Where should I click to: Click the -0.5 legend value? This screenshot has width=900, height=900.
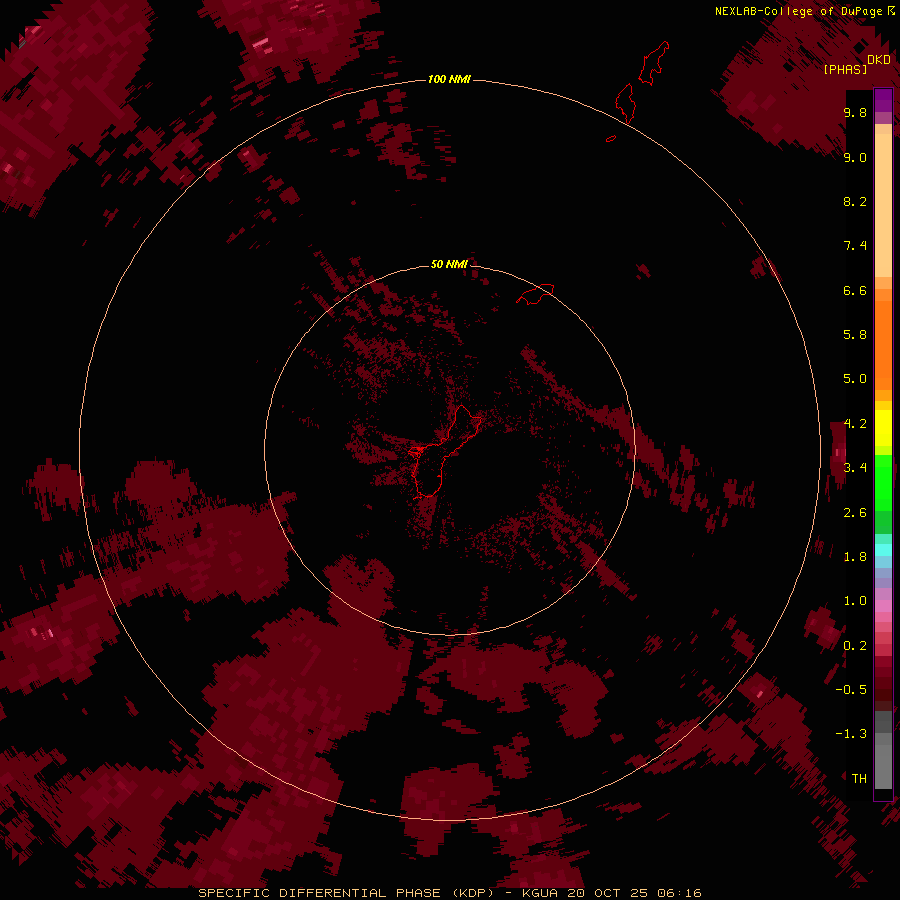[851, 690]
